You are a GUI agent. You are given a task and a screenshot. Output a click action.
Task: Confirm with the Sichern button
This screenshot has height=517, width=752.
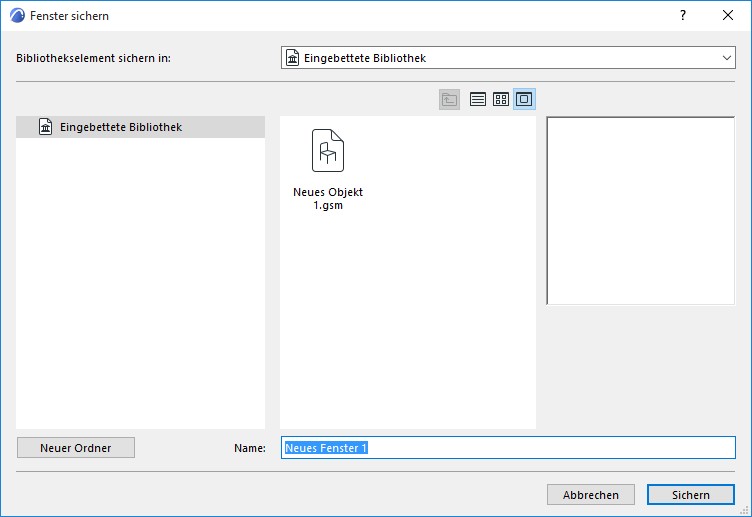[691, 494]
